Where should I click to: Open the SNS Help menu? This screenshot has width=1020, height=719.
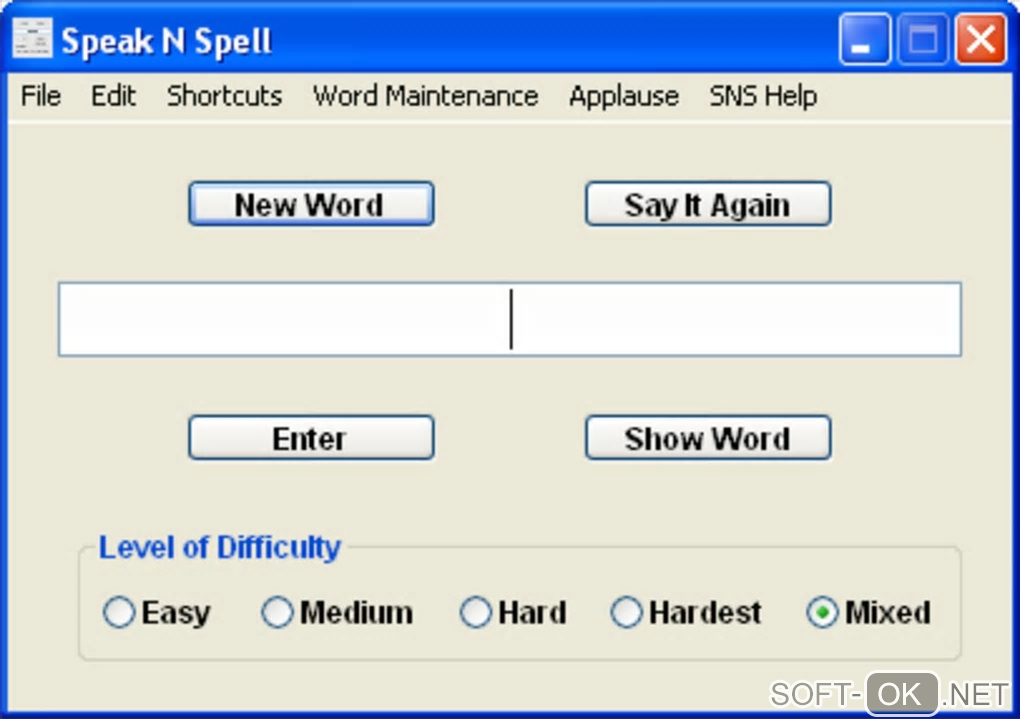click(763, 96)
